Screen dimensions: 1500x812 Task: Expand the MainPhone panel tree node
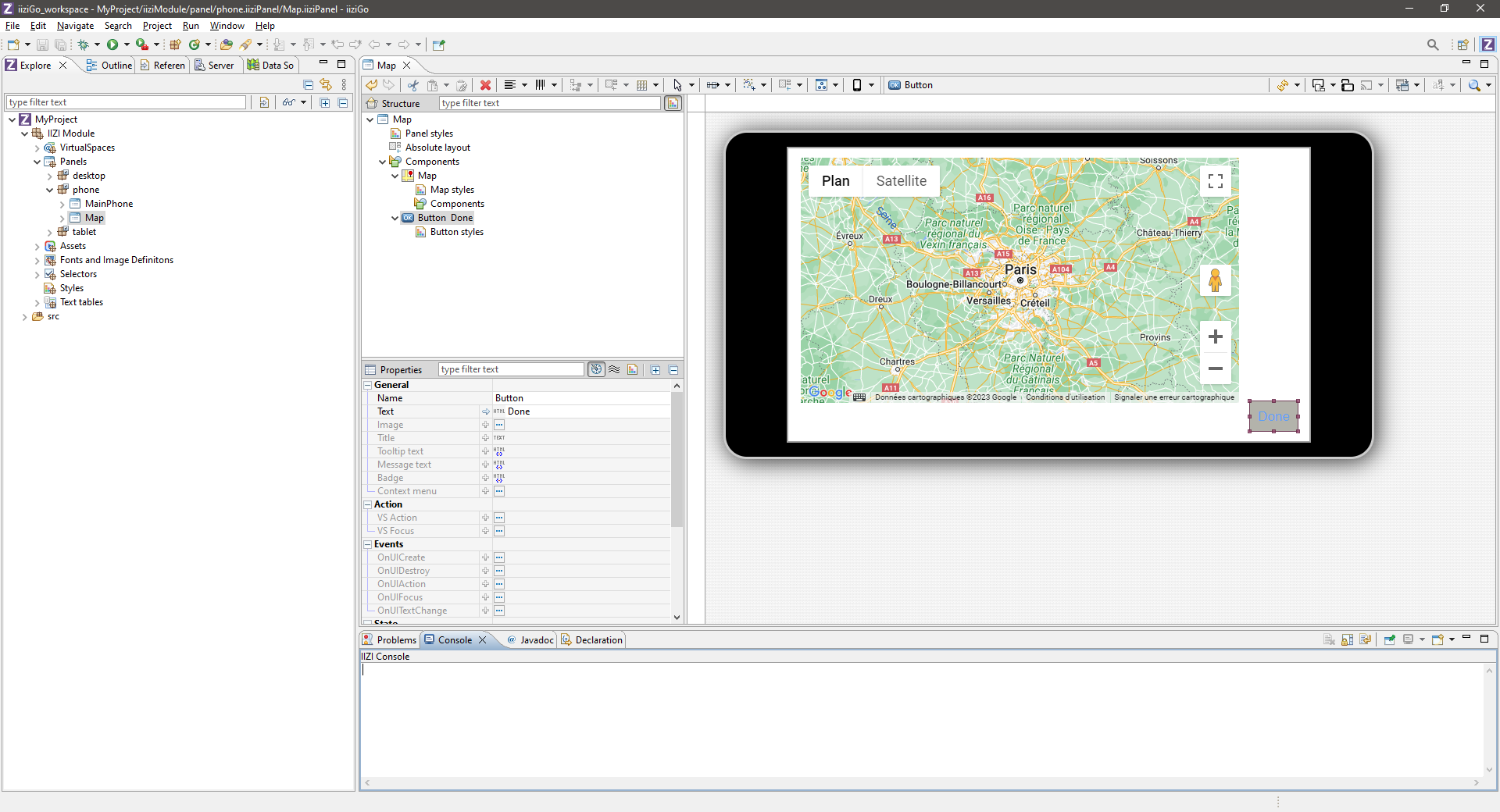(x=62, y=204)
